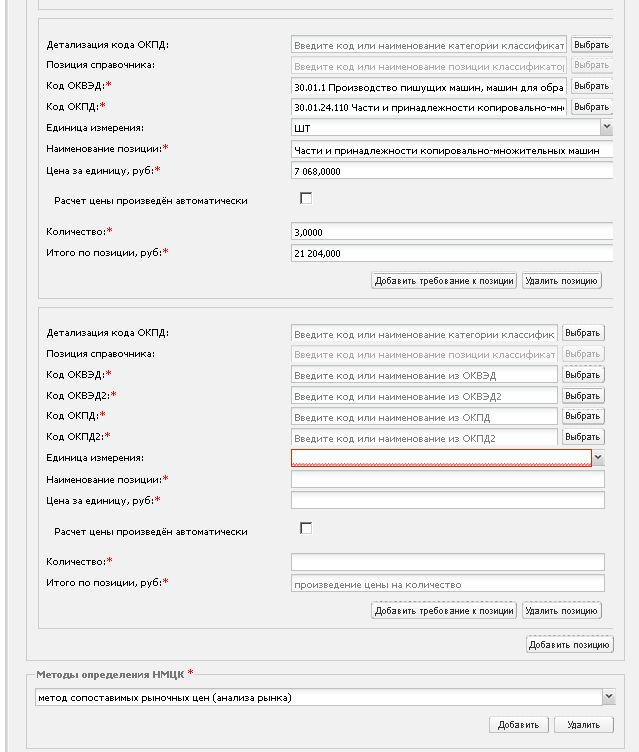
Task: Click the empty Цена за единицу field
Action: (x=448, y=500)
